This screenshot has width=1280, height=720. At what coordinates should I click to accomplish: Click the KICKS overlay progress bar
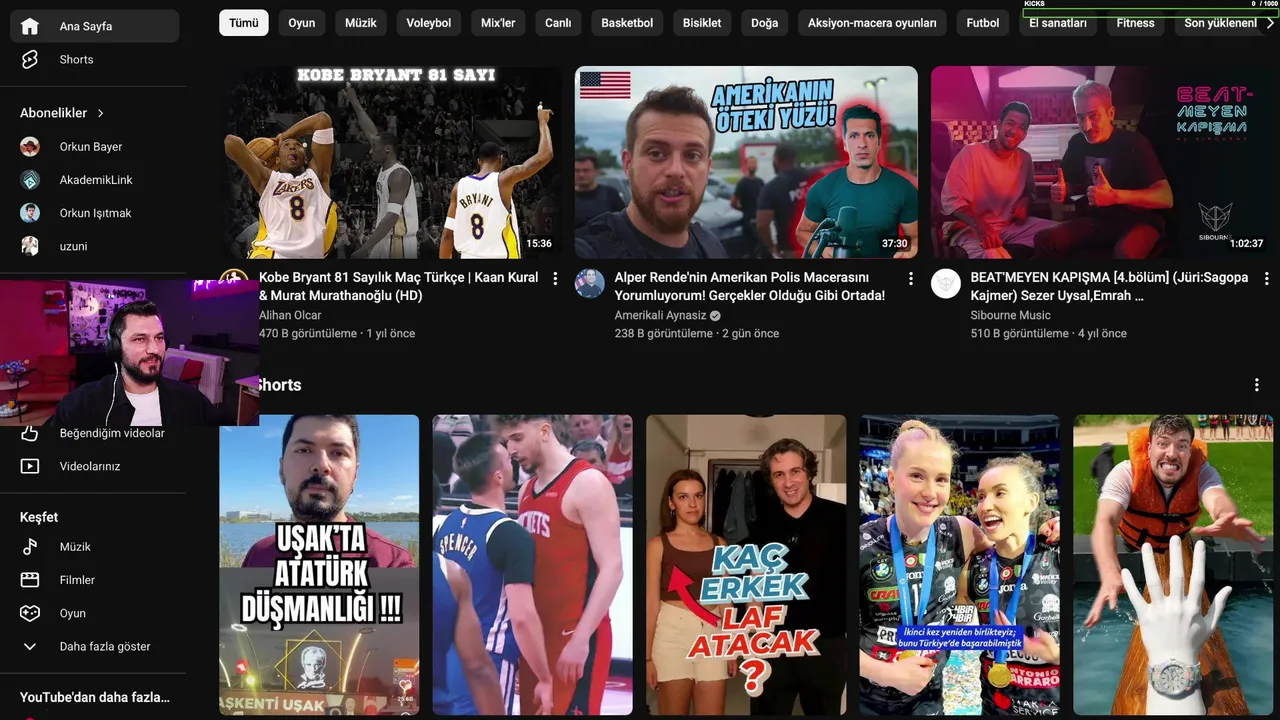pyautogui.click(x=1151, y=13)
